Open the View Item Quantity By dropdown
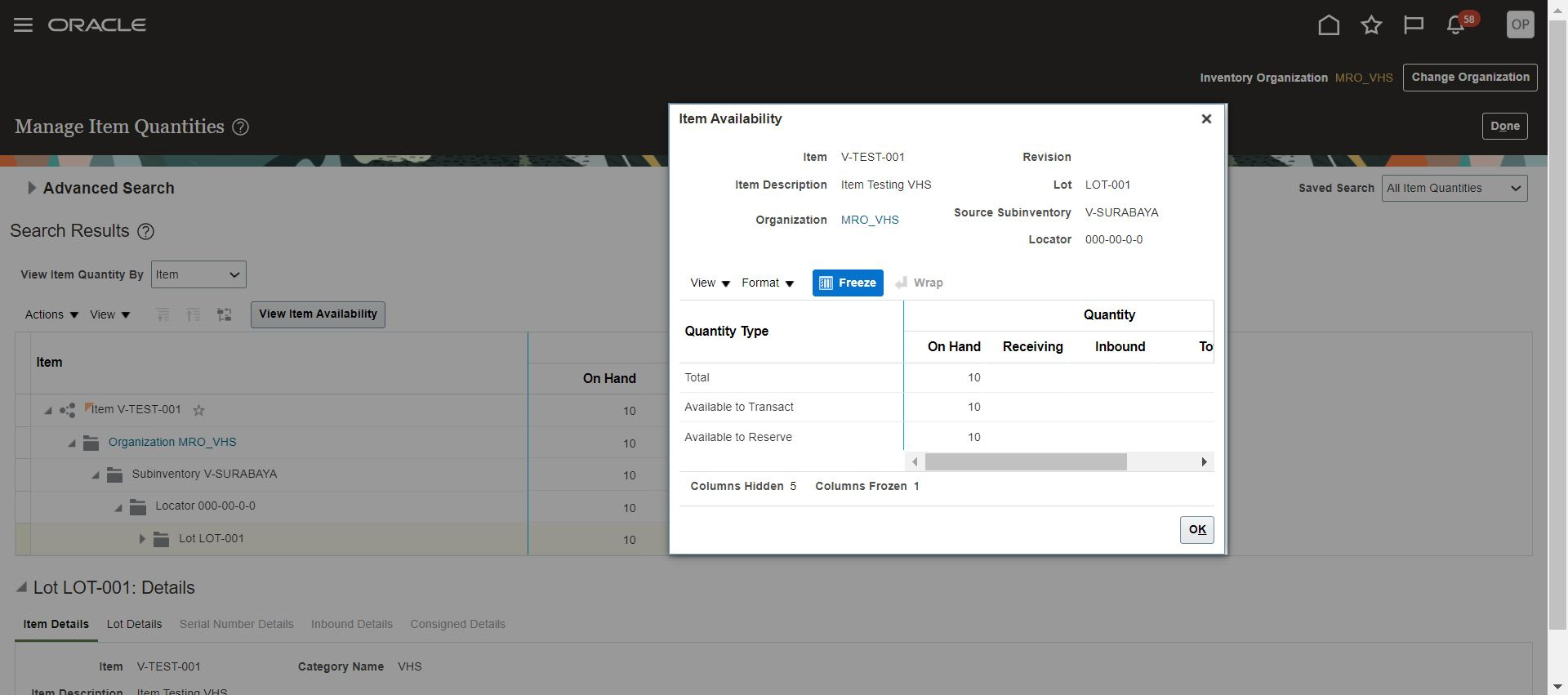This screenshot has height=695, width=1568. tap(198, 275)
